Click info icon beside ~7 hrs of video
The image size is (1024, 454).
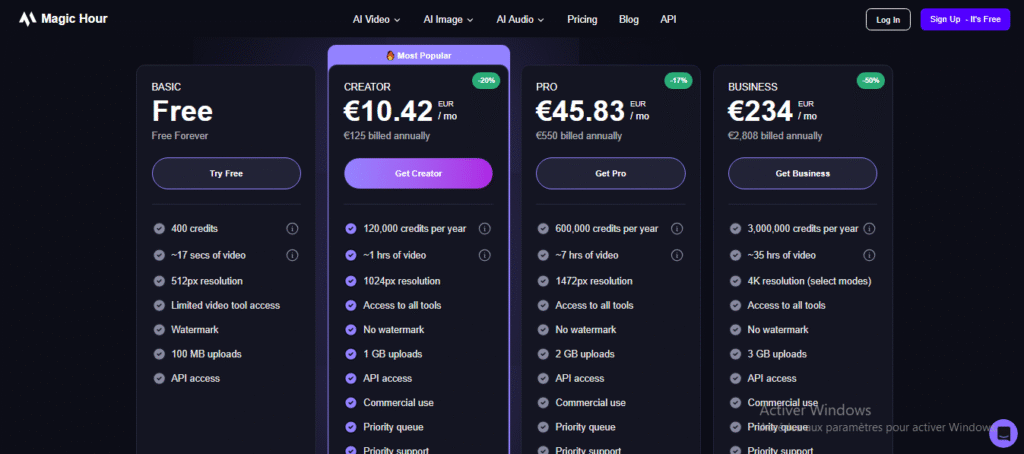[677, 255]
